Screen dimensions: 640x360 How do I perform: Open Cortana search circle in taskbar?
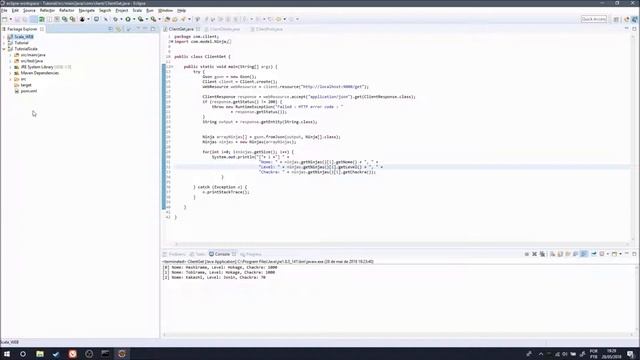(23, 354)
